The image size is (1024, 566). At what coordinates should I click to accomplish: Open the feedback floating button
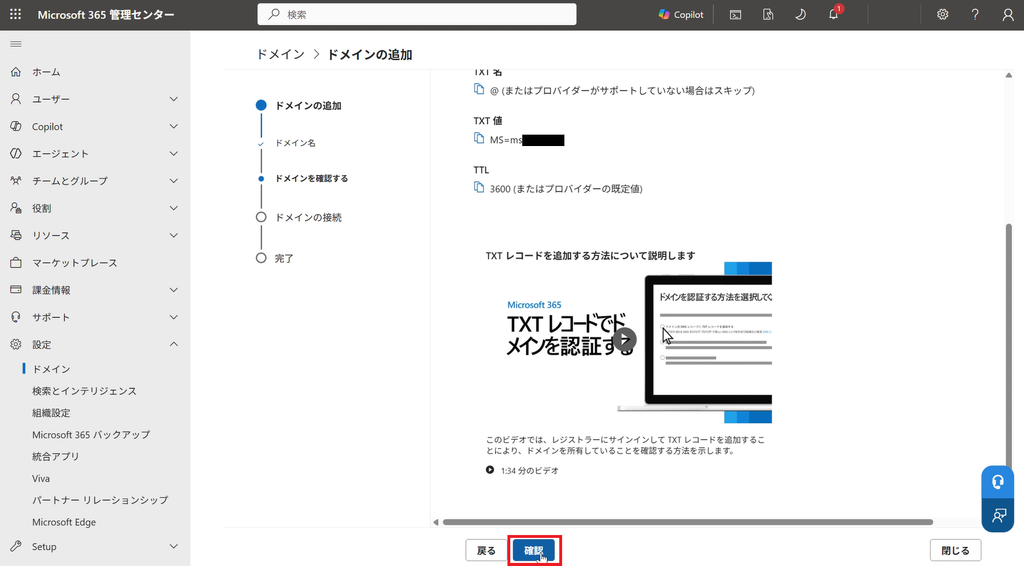[997, 516]
